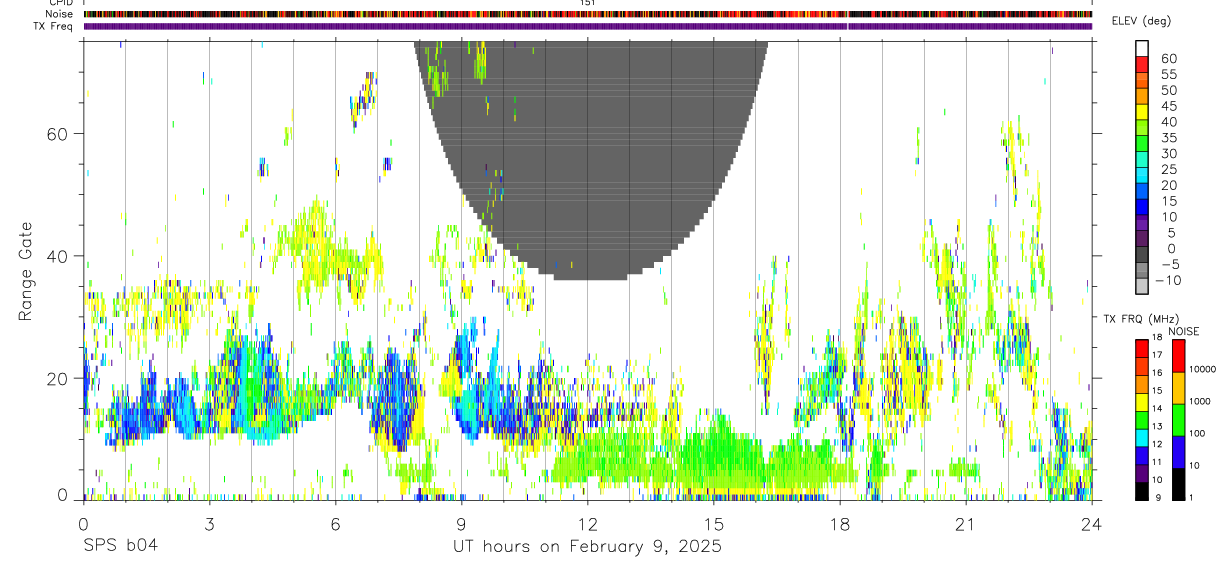Click x-axis tick label '24'
The width and height of the screenshot is (1228, 567).
tap(1092, 523)
